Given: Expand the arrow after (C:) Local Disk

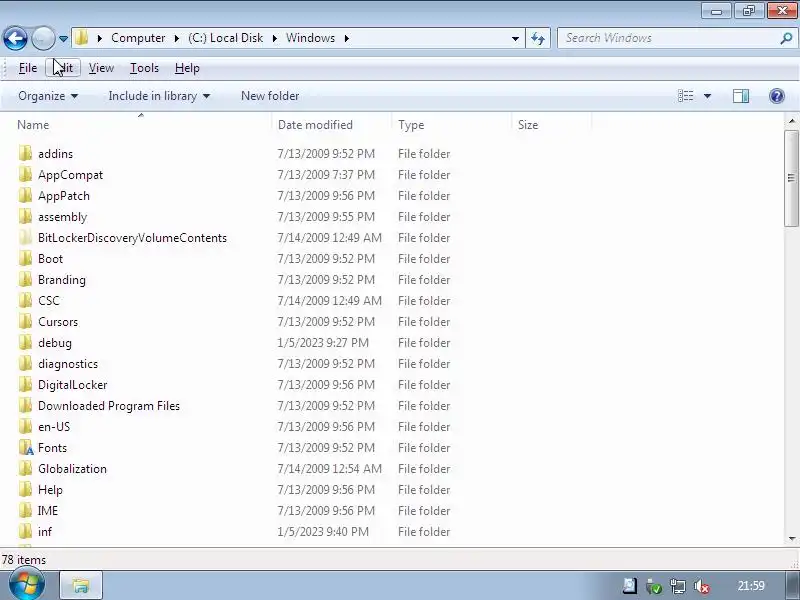Looking at the screenshot, I should (274, 38).
